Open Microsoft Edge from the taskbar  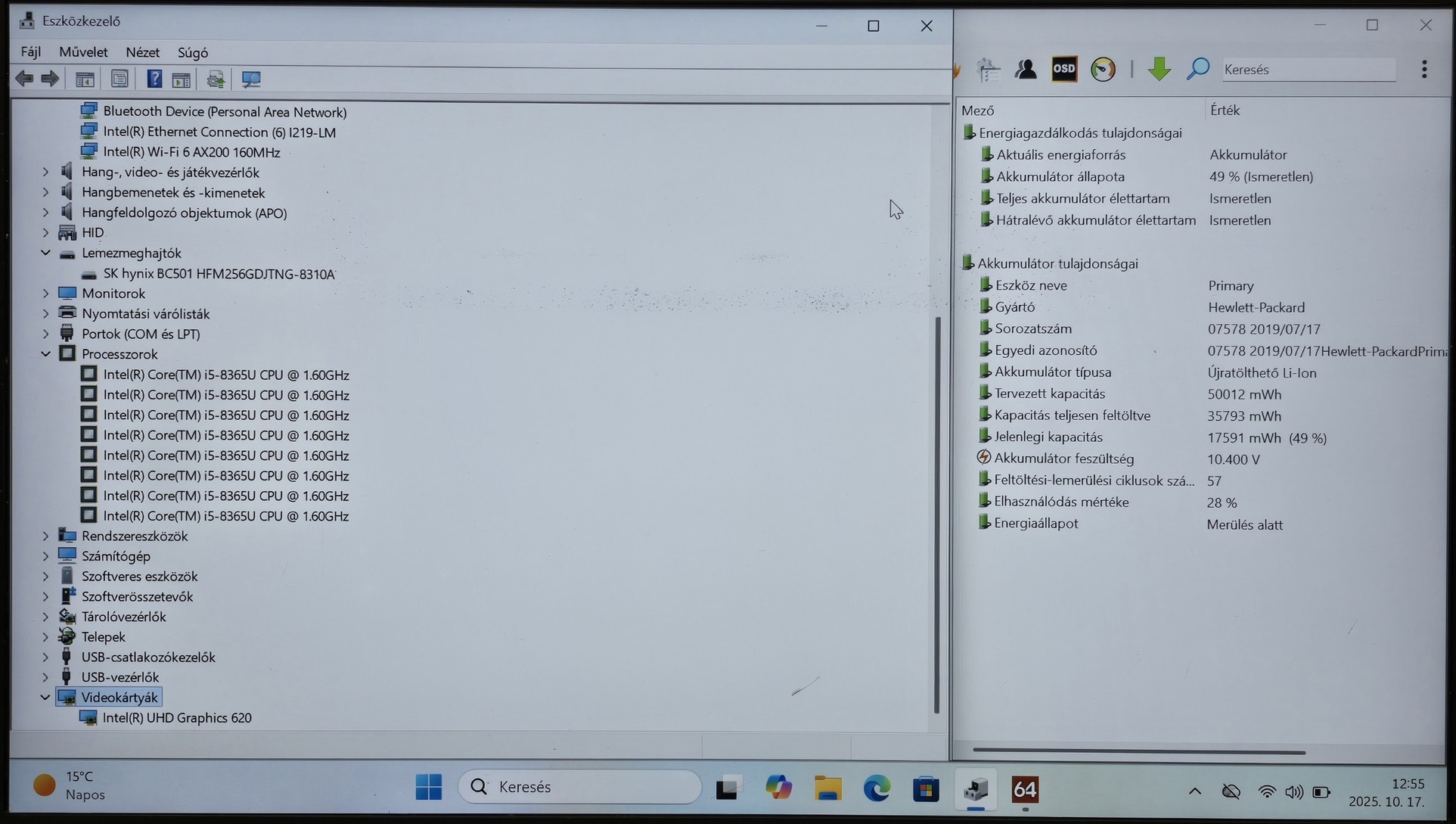pyautogui.click(x=877, y=789)
